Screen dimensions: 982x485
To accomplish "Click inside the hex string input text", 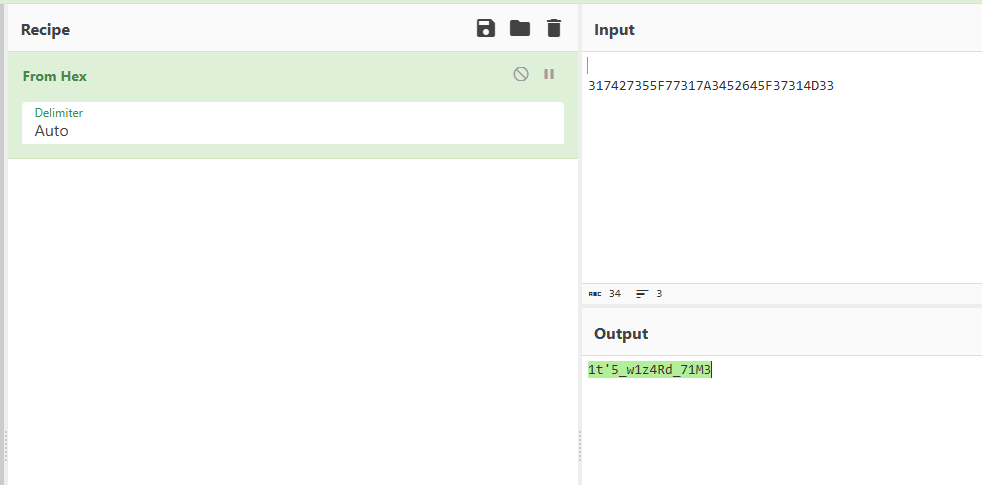I will click(710, 86).
